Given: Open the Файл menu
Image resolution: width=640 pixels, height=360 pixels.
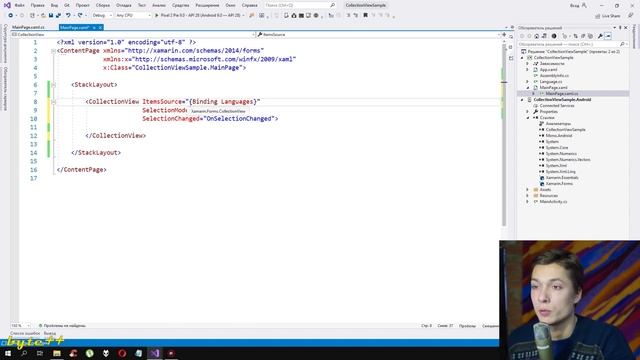Looking at the screenshot, I should pos(20,5).
